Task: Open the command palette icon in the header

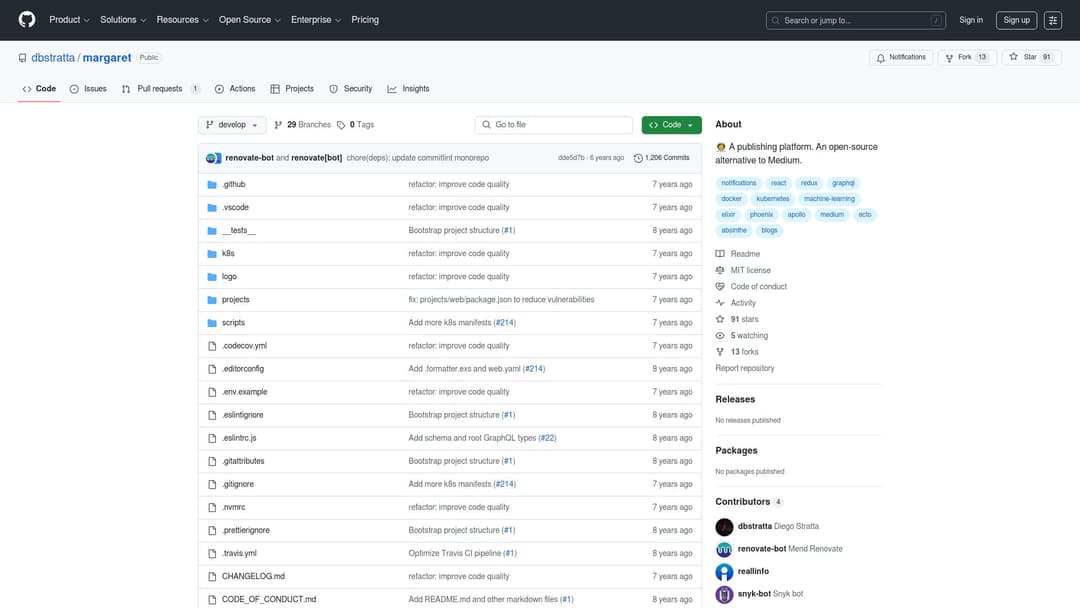Action: 1052,20
